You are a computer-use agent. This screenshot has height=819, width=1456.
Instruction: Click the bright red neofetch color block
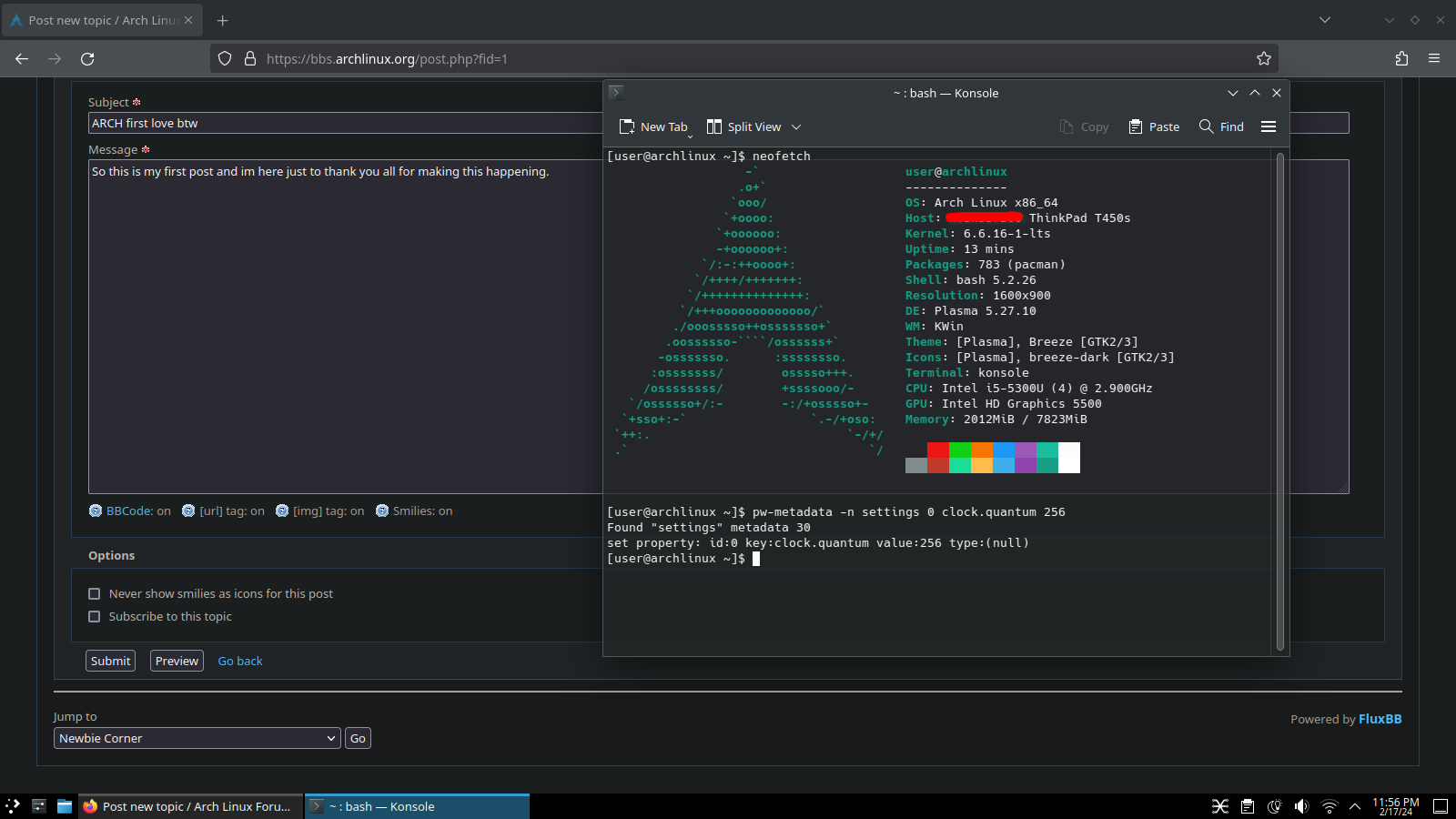tap(938, 450)
